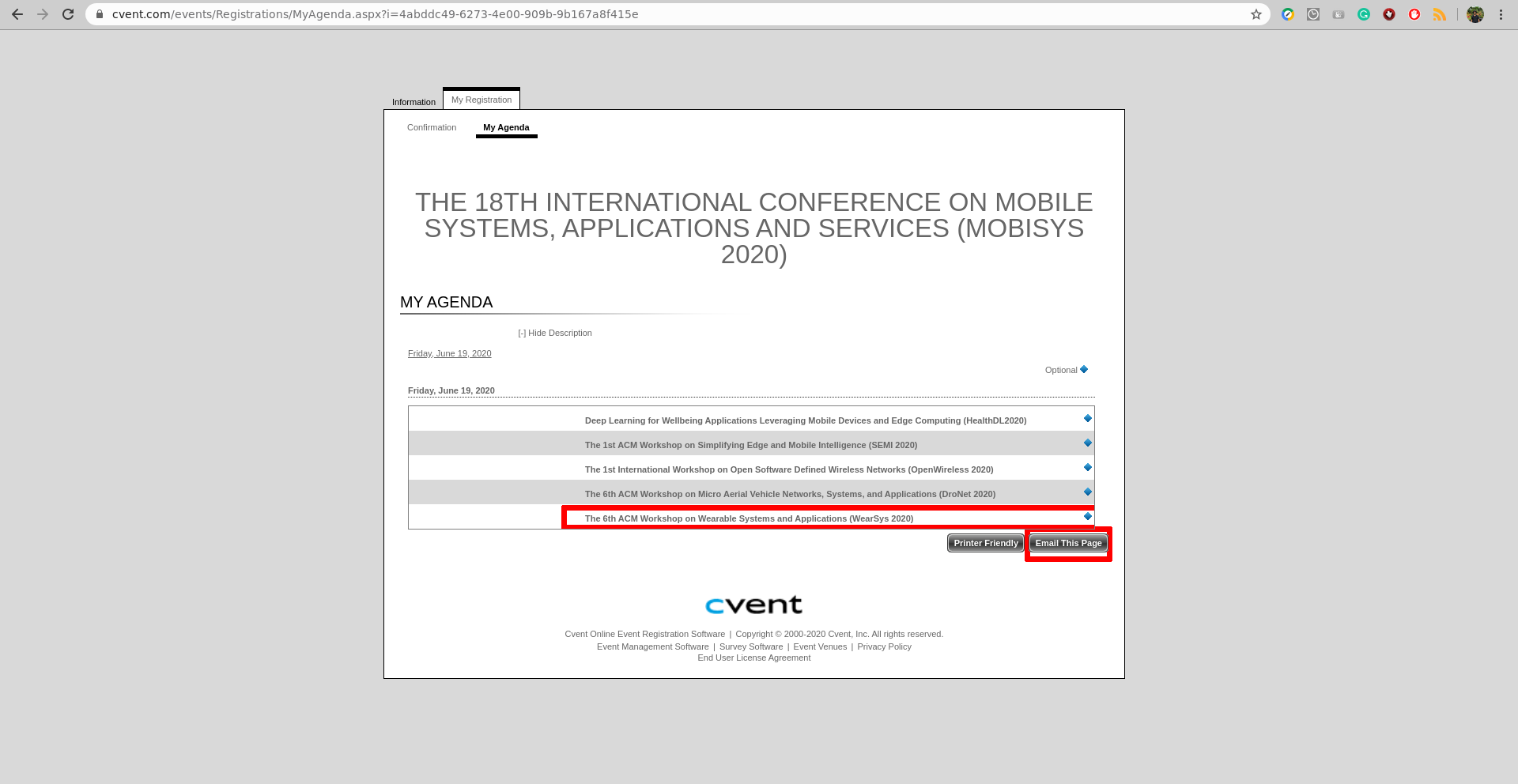Click the blue diamond beside SEMI 2020
1518x784 pixels.
coord(1088,443)
